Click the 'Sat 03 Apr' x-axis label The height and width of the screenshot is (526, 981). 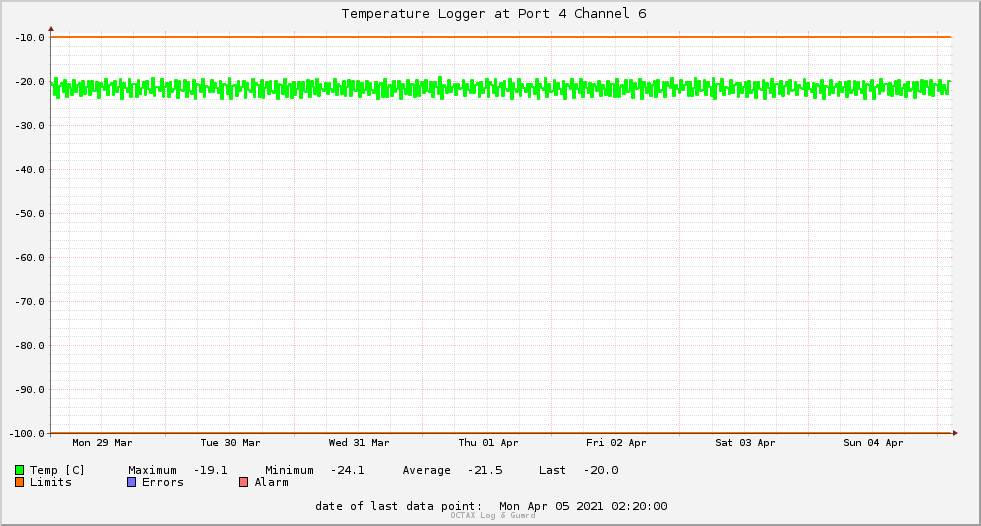745,443
